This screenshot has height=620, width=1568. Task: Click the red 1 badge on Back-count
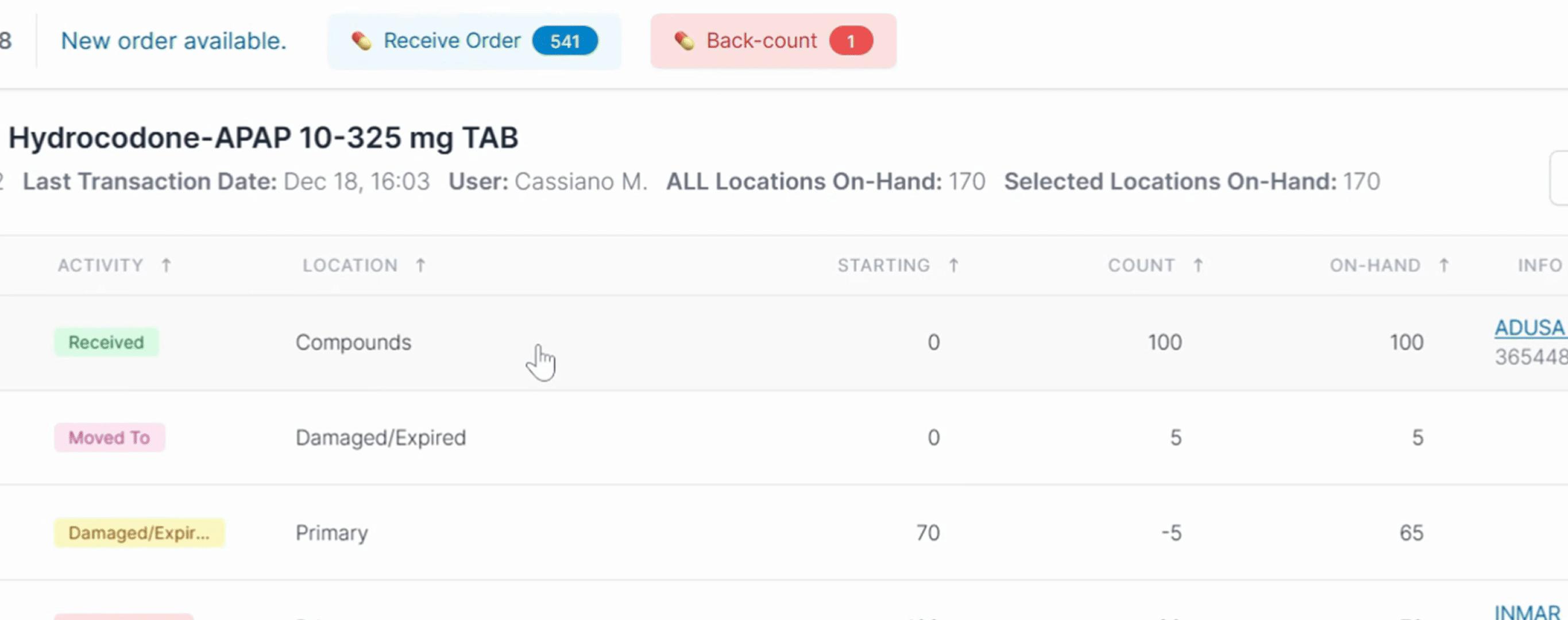tap(851, 41)
